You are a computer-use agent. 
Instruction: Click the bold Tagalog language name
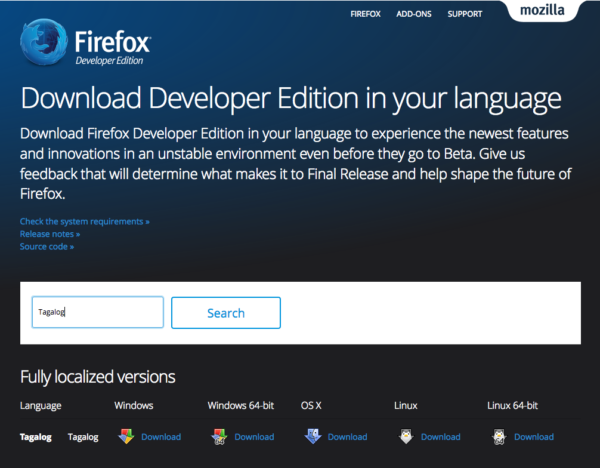click(x=36, y=437)
